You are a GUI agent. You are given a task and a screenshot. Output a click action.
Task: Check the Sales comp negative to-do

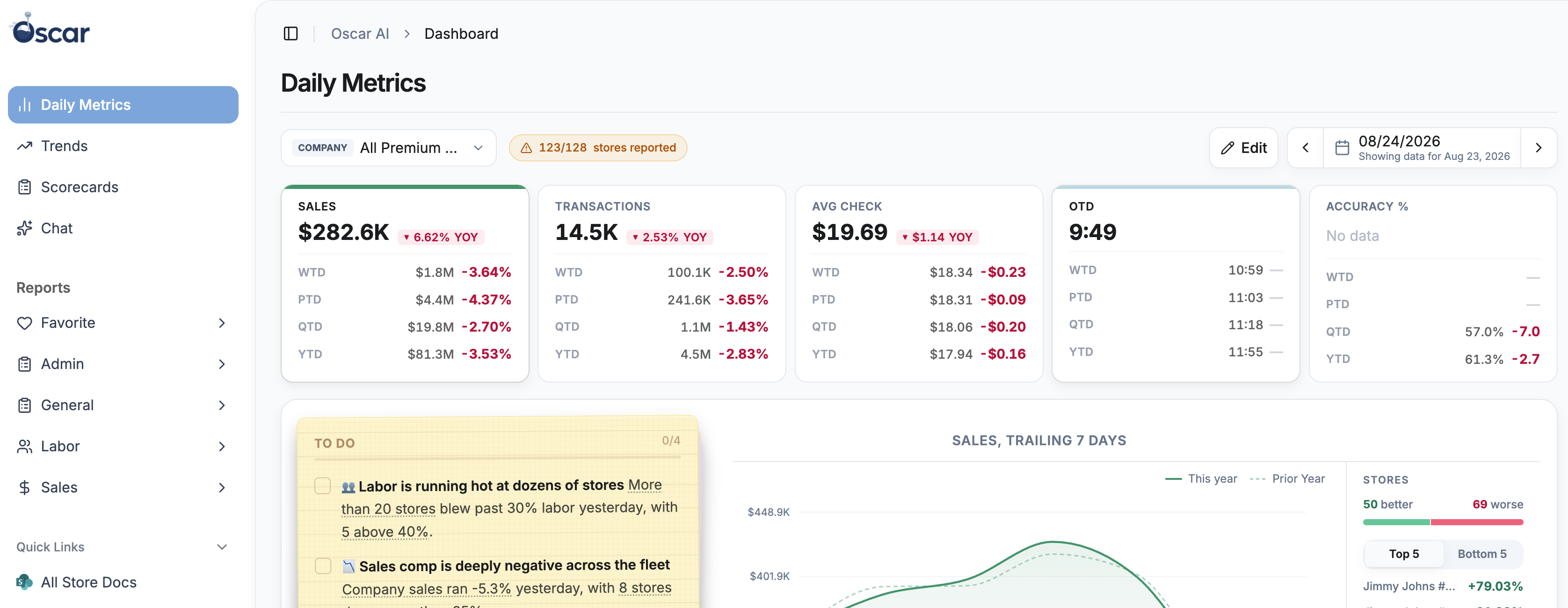[323, 566]
